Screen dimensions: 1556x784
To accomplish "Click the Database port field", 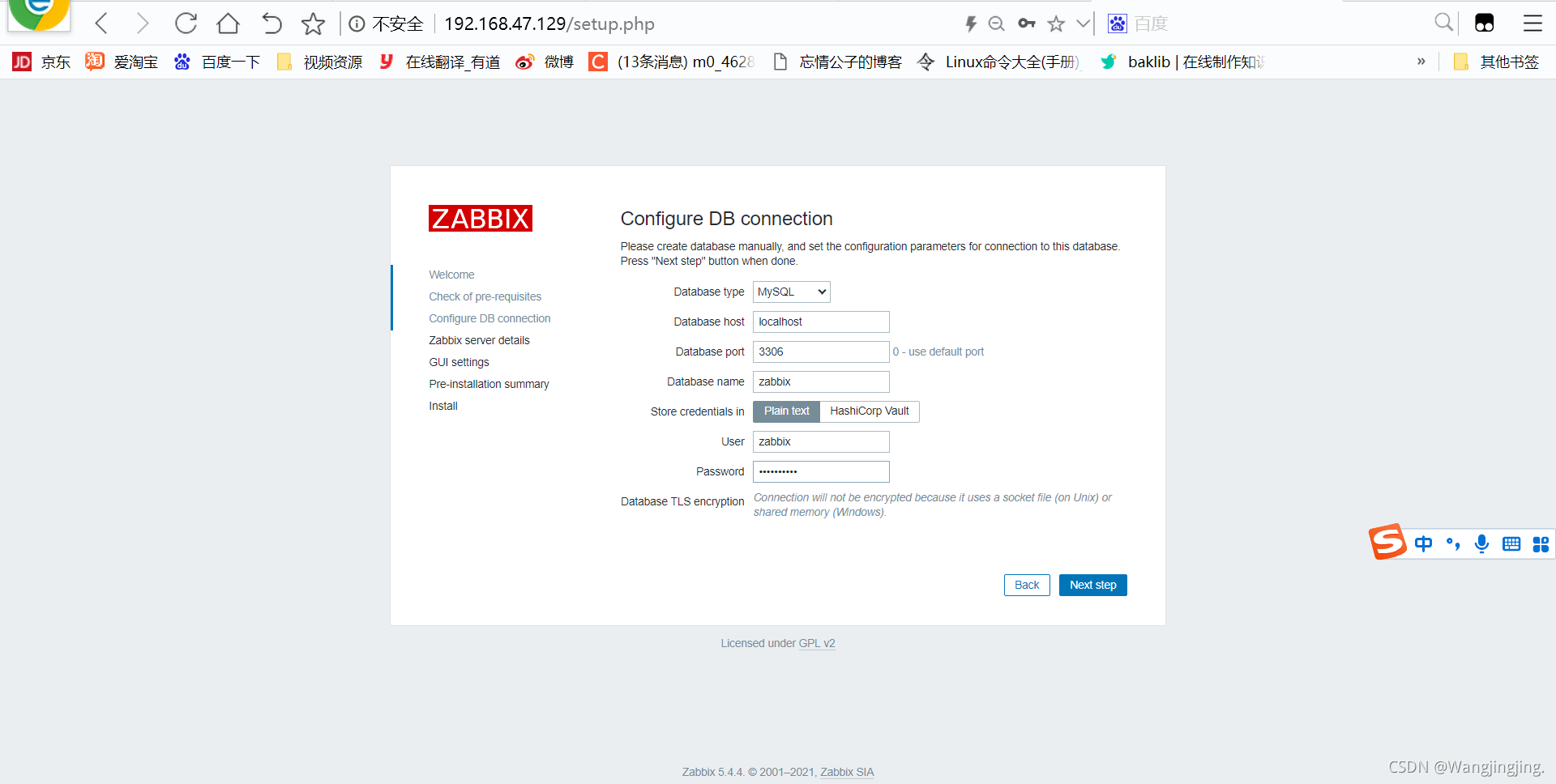I will (x=821, y=352).
